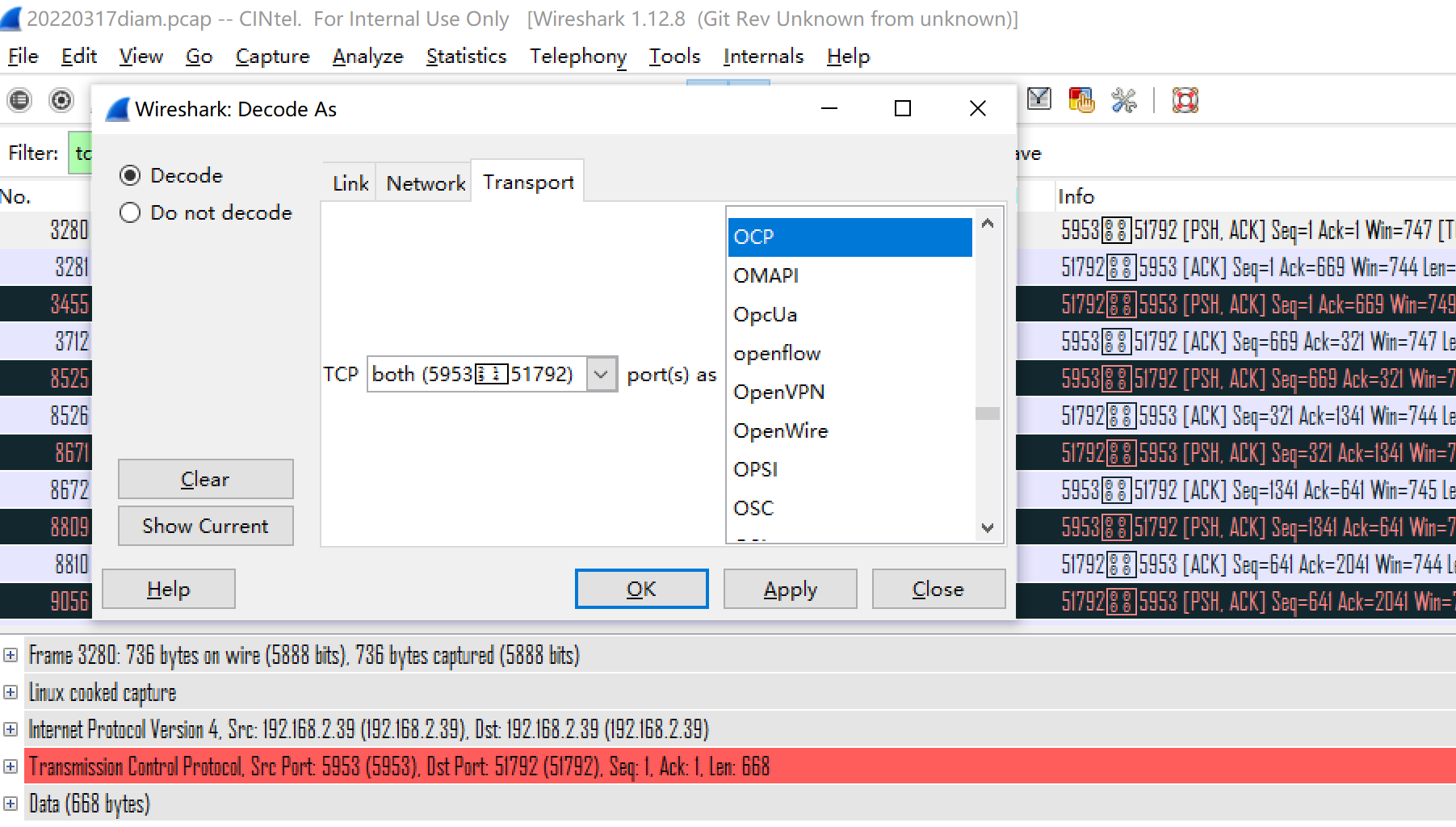The width and height of the screenshot is (1456, 827).
Task: Switch to the Link tab
Action: [350, 183]
